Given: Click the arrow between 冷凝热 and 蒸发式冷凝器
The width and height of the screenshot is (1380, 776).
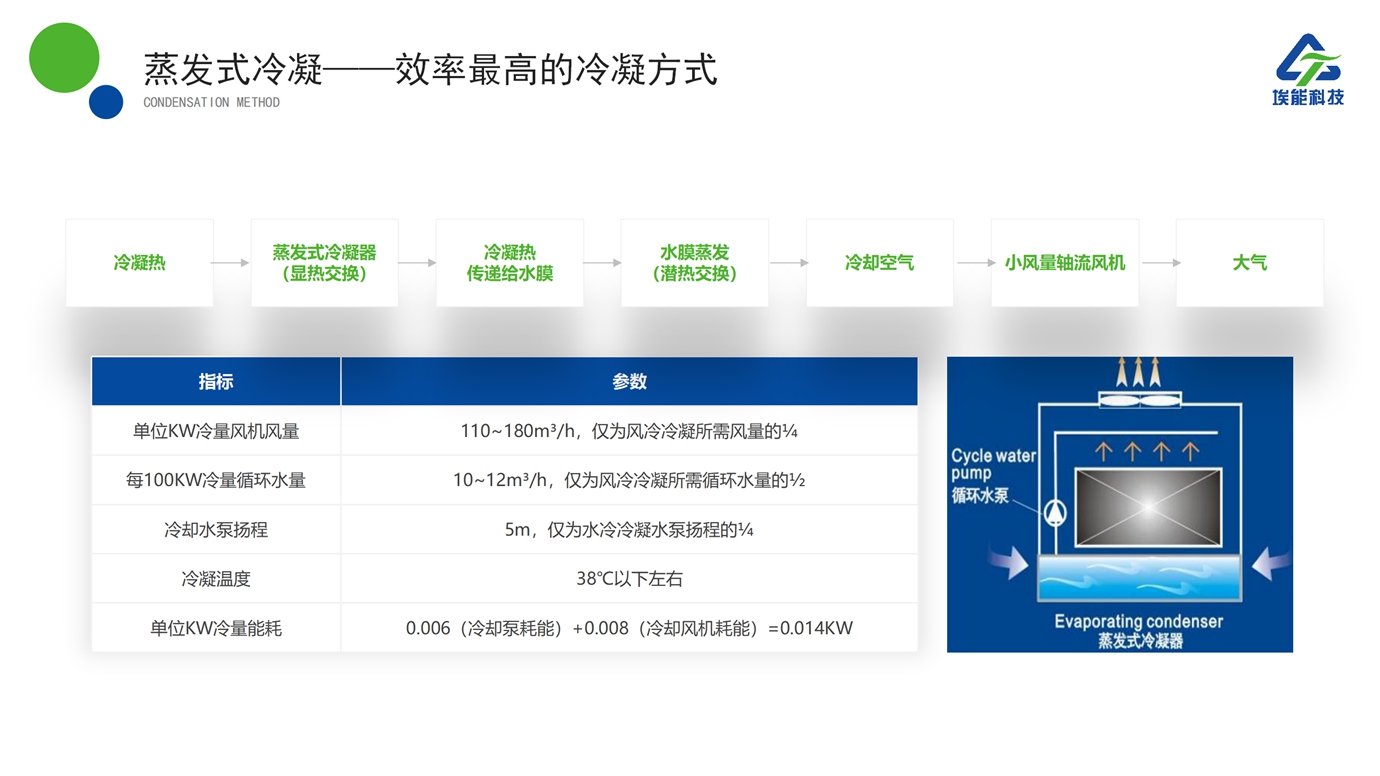Looking at the screenshot, I should [x=231, y=263].
